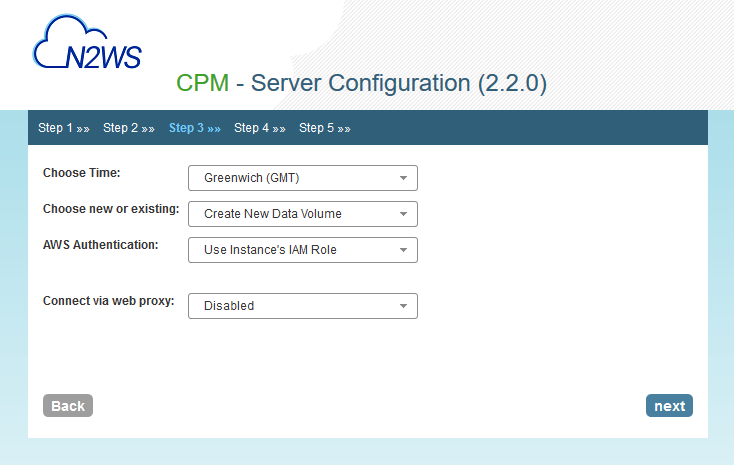Jump to Step 4 tab
The height and width of the screenshot is (465, 734).
click(x=260, y=128)
